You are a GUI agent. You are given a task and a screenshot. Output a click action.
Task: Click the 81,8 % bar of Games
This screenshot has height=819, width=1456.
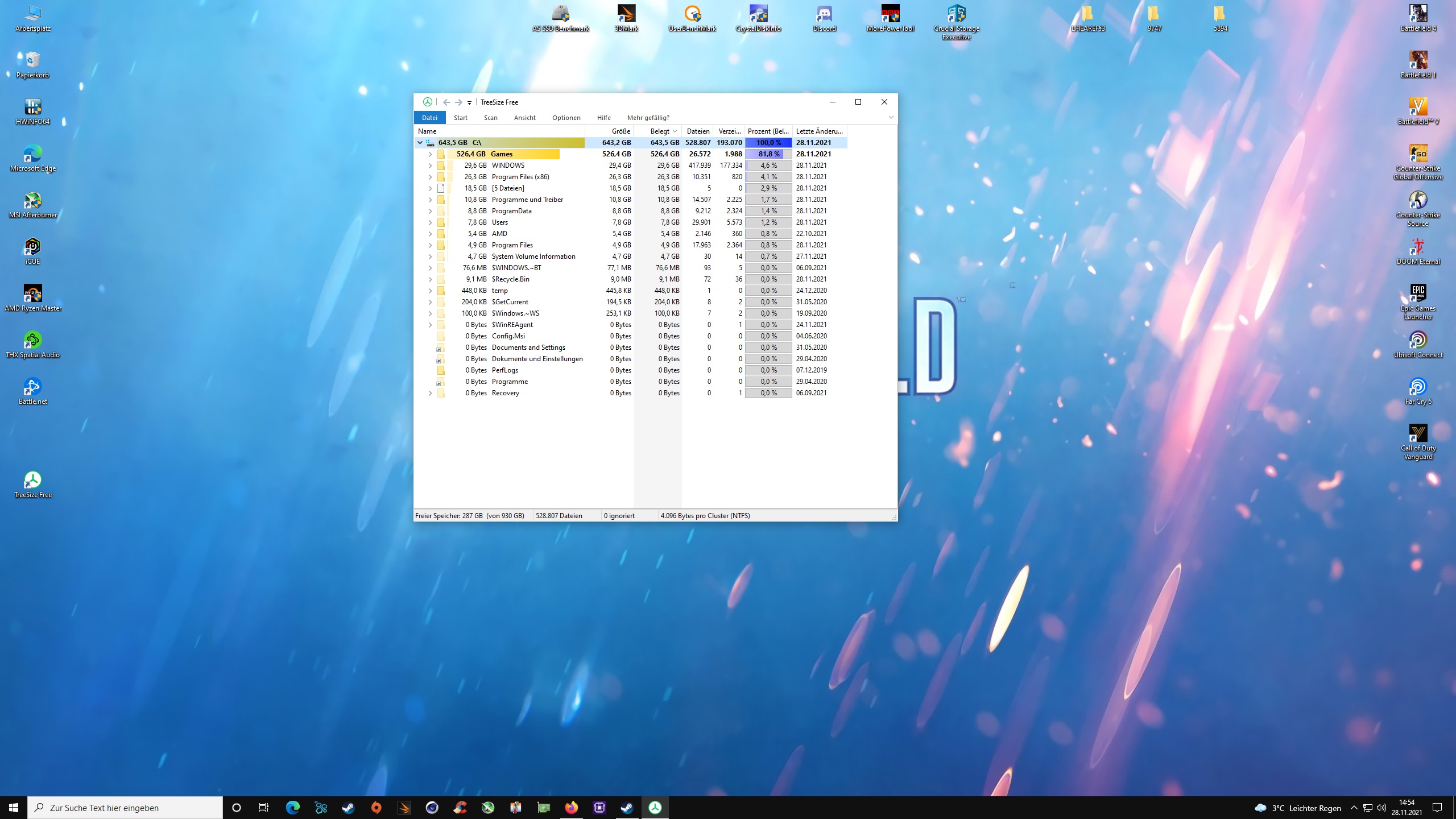click(x=768, y=154)
